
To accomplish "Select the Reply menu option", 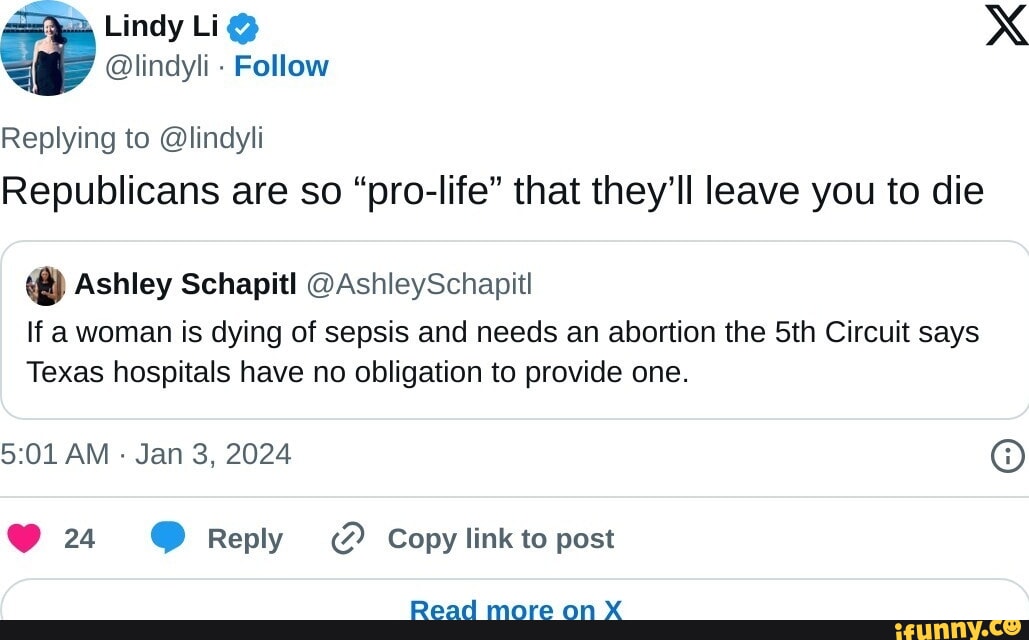I will 245,537.
